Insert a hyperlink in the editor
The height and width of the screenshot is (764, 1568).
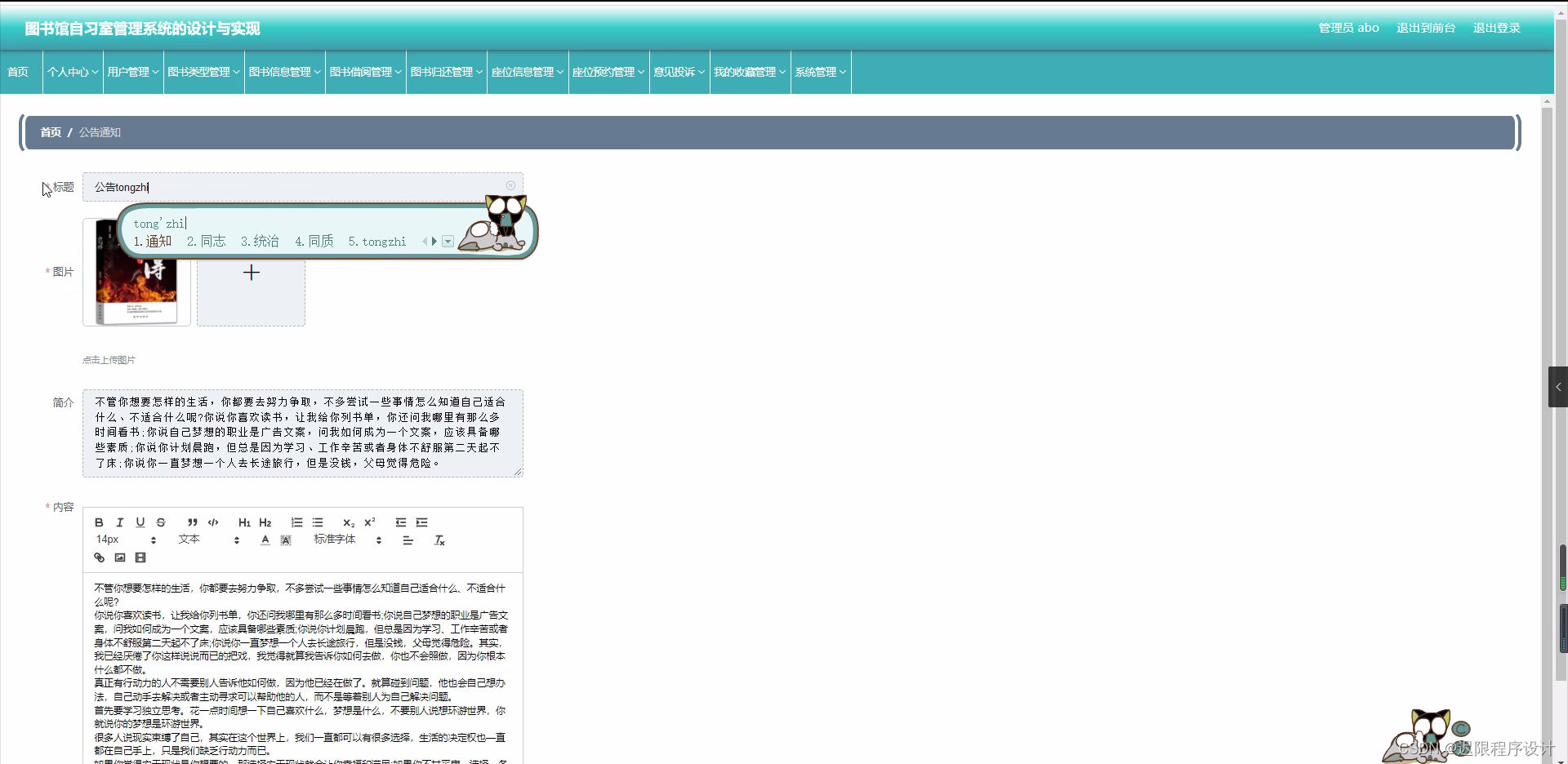click(x=100, y=557)
